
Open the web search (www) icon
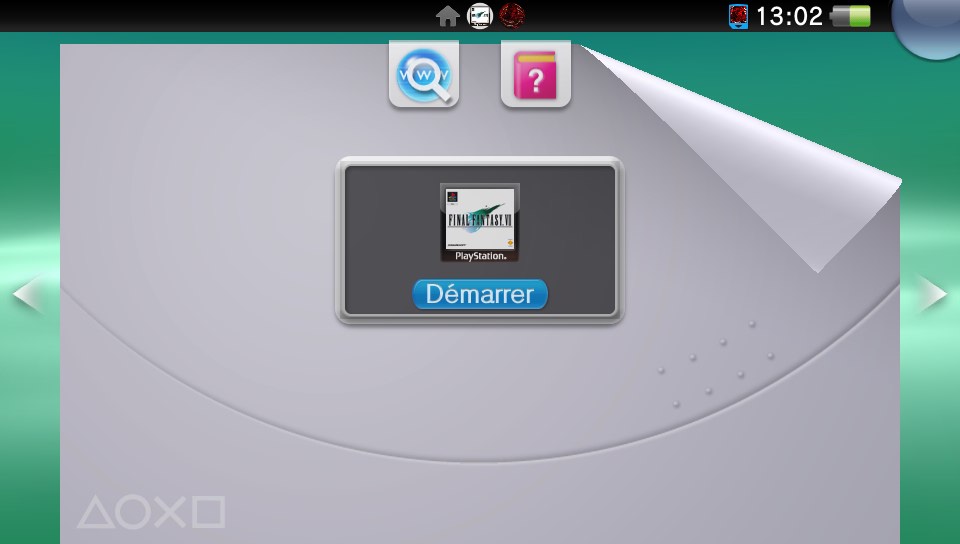[424, 74]
